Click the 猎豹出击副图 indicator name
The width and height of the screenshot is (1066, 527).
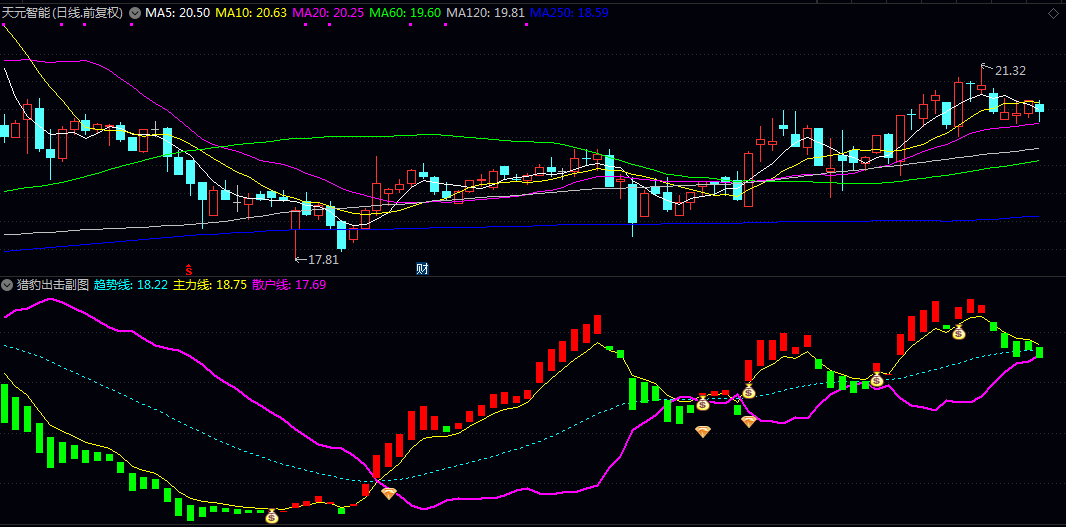53,285
